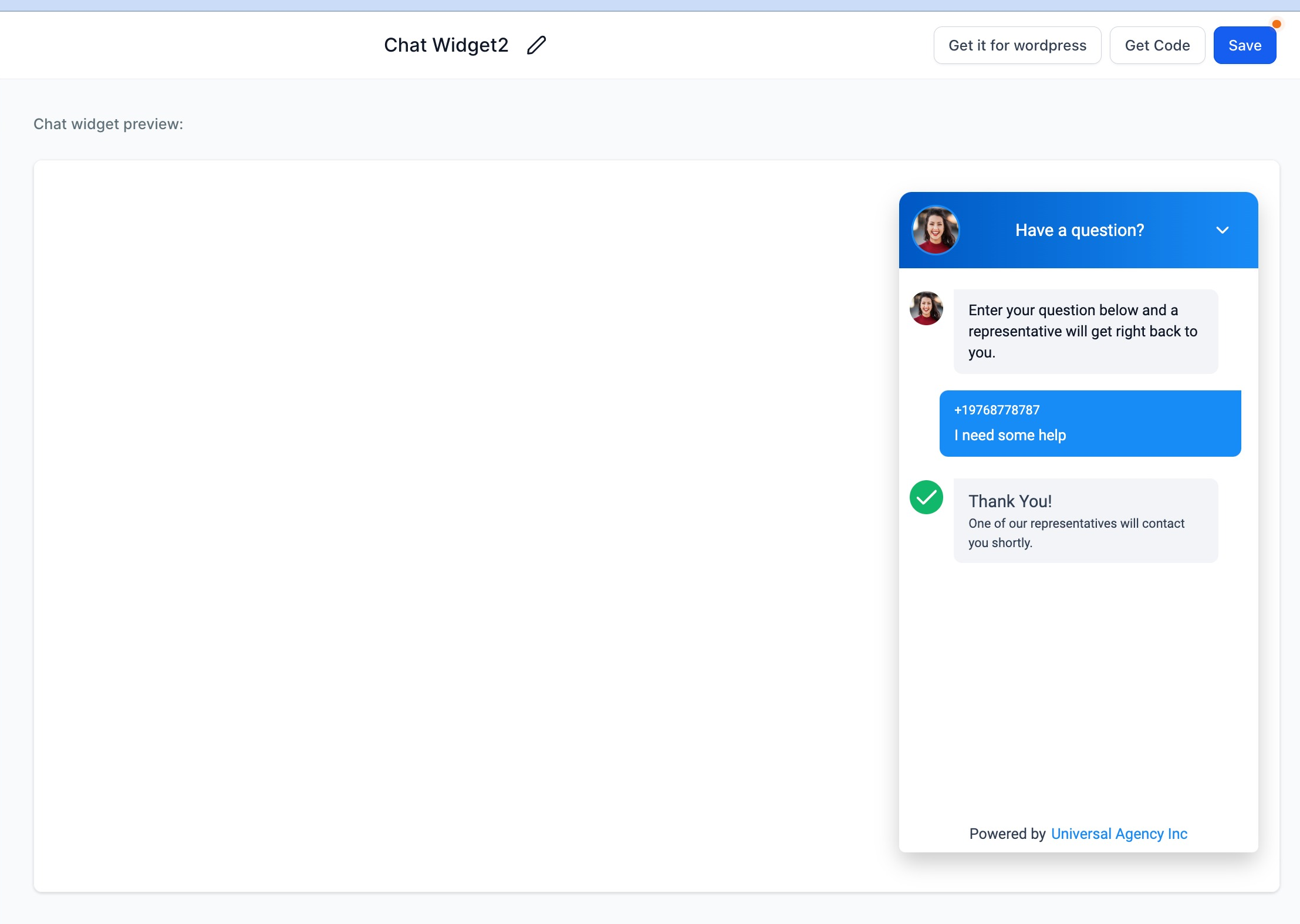
Task: Click the green checkmark confirmation icon
Action: (x=926, y=497)
